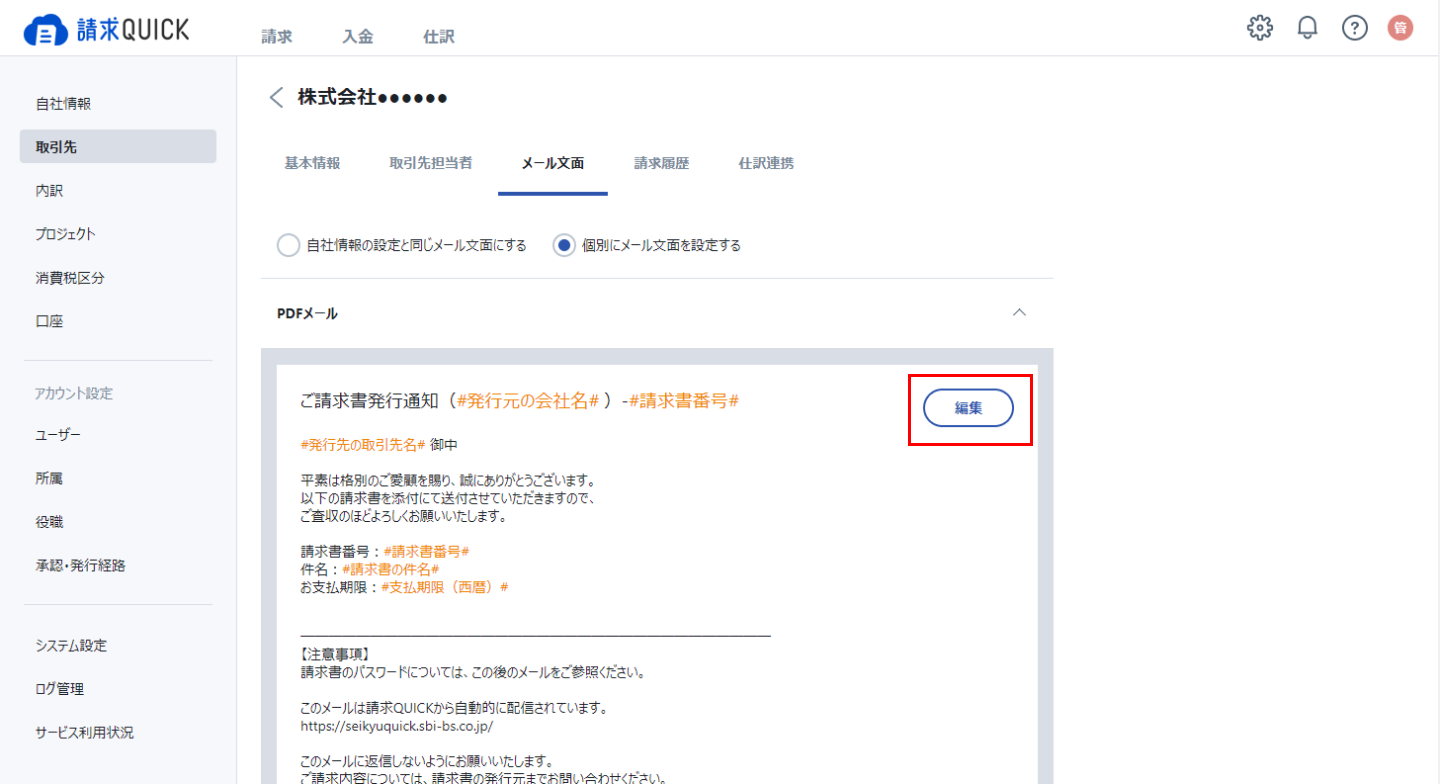
Task: Switch to the 取引先担当者 tab
Action: point(431,163)
